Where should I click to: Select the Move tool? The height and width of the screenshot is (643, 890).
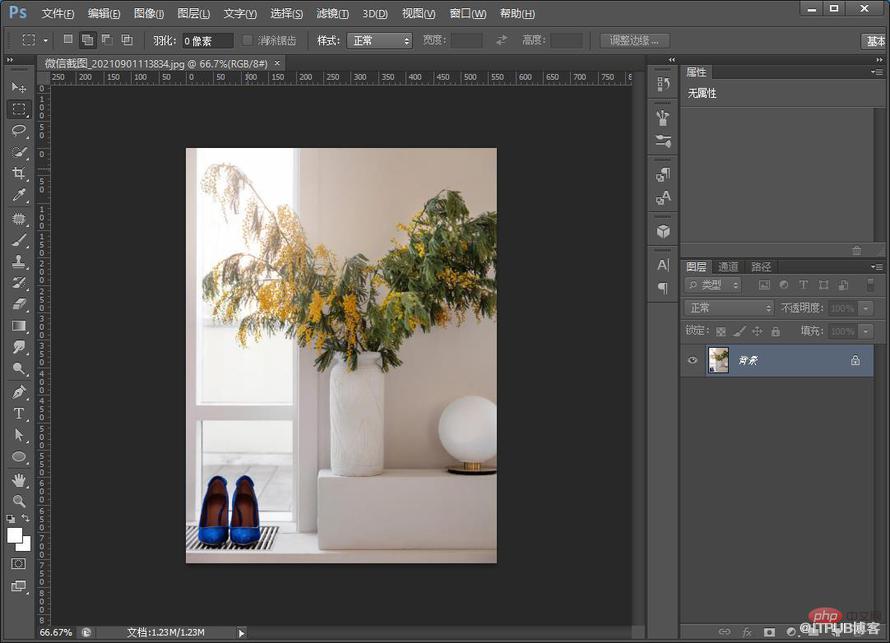19,87
